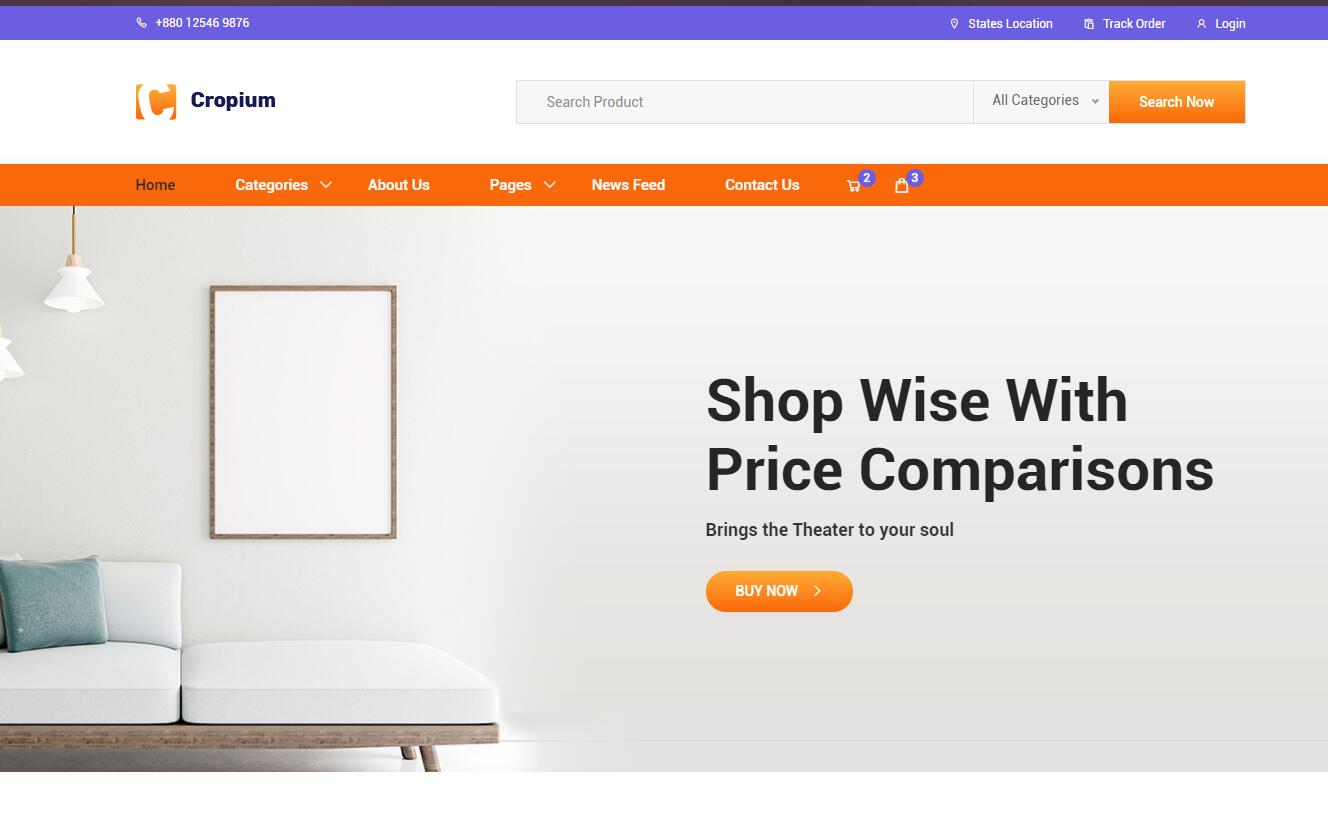
Task: Click the Buy Now button
Action: pyautogui.click(x=779, y=591)
